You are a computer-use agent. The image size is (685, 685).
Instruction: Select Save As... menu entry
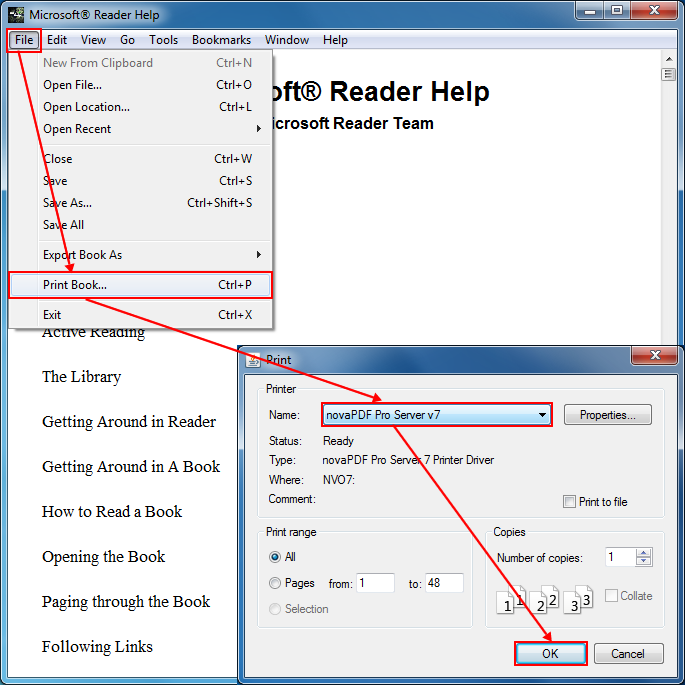(x=140, y=203)
